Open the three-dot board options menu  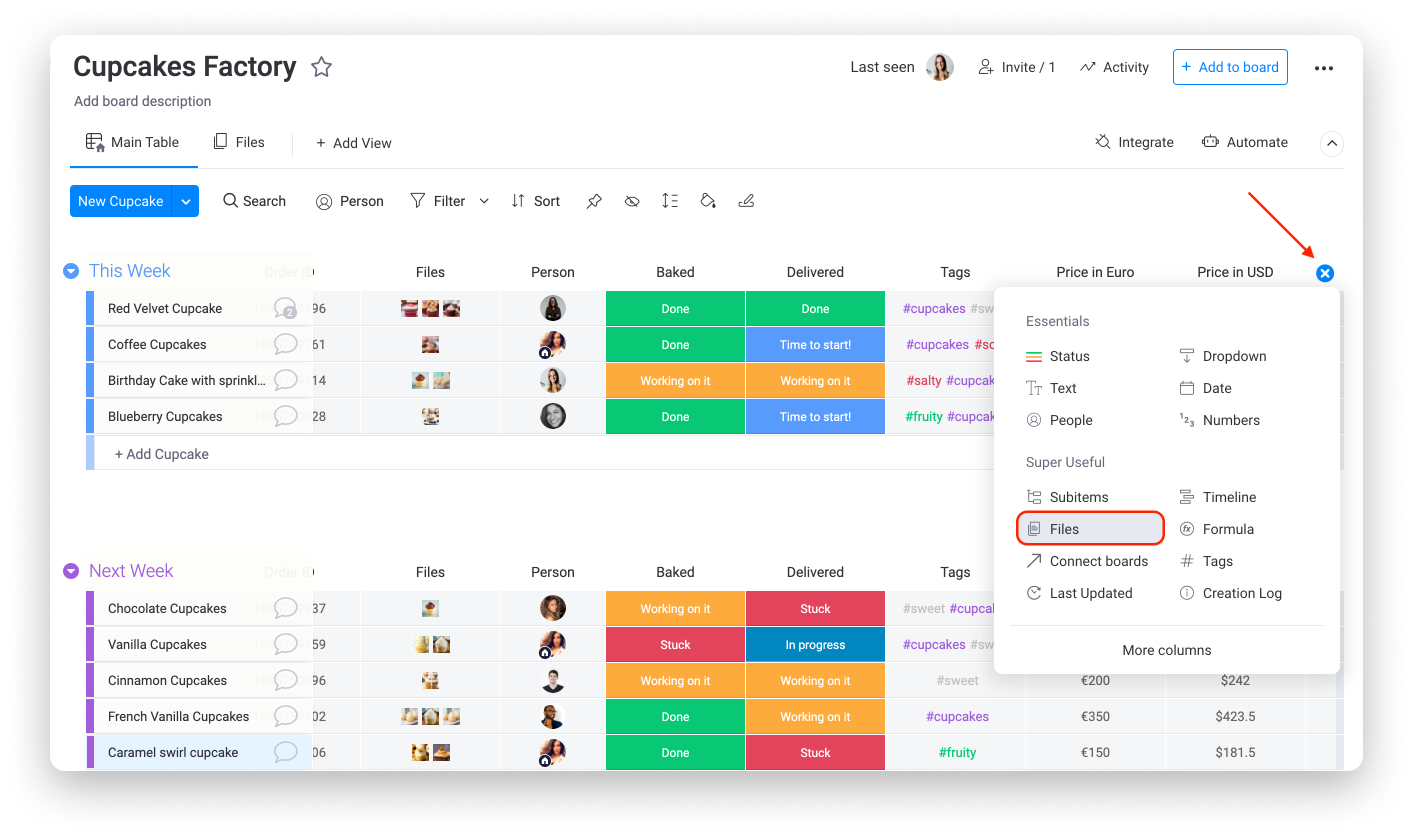point(1324,68)
